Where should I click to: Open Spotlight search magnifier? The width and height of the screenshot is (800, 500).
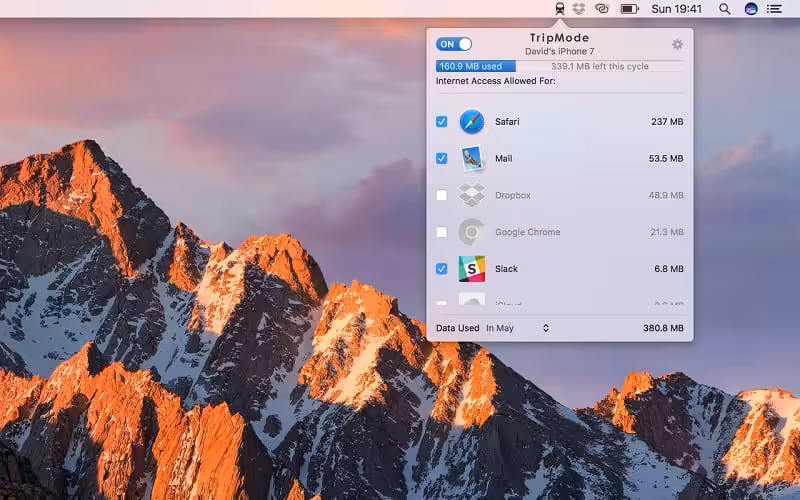(724, 9)
